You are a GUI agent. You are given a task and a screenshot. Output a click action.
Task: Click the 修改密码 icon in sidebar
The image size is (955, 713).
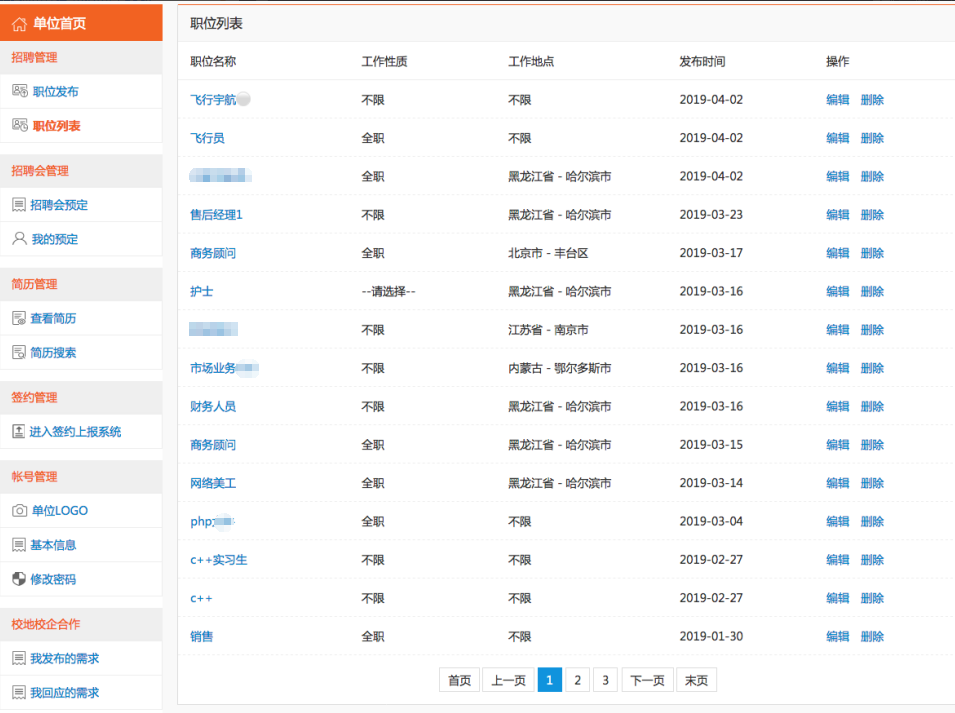pos(19,579)
